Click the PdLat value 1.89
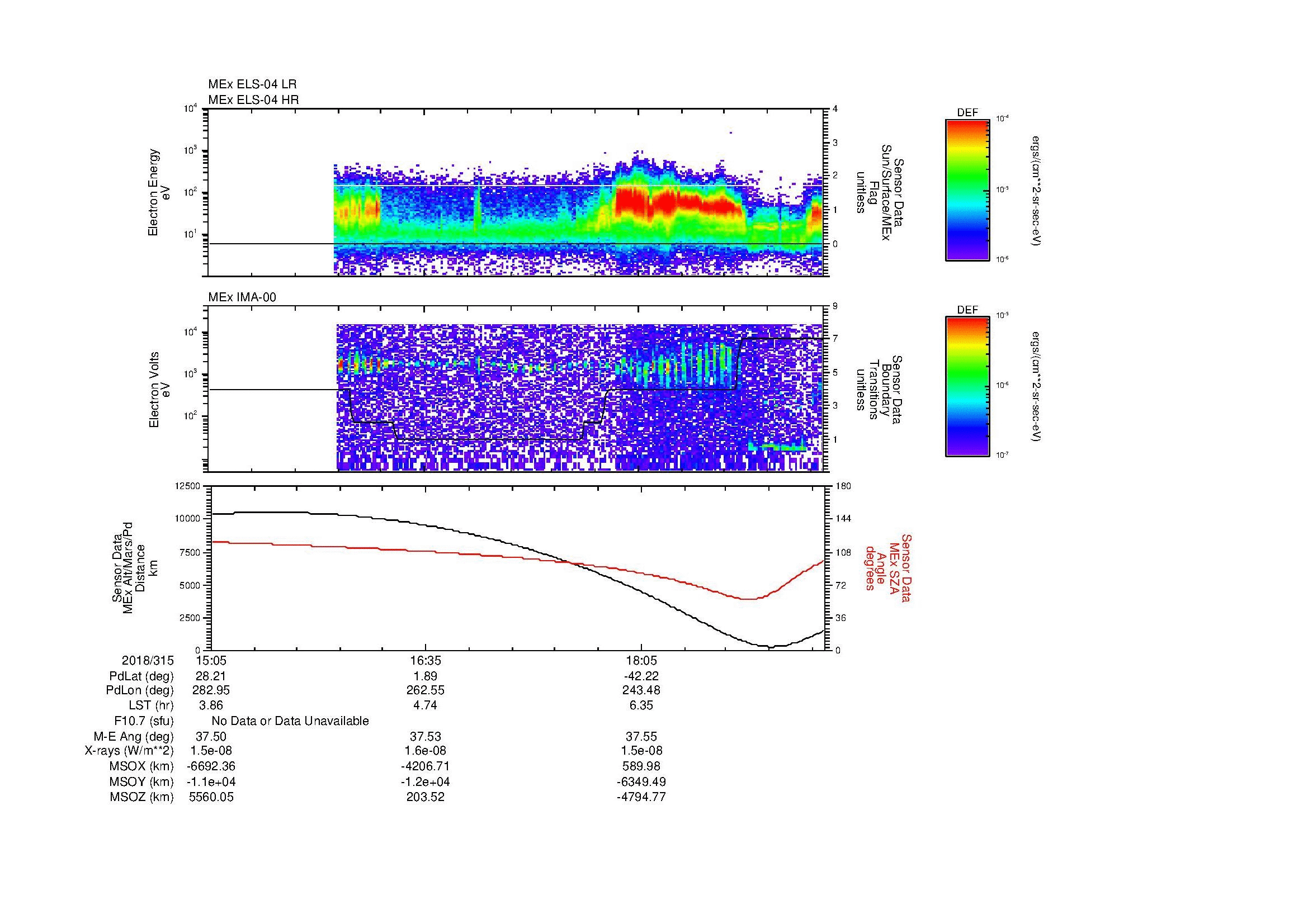This screenshot has width=1308, height=924. tap(426, 676)
